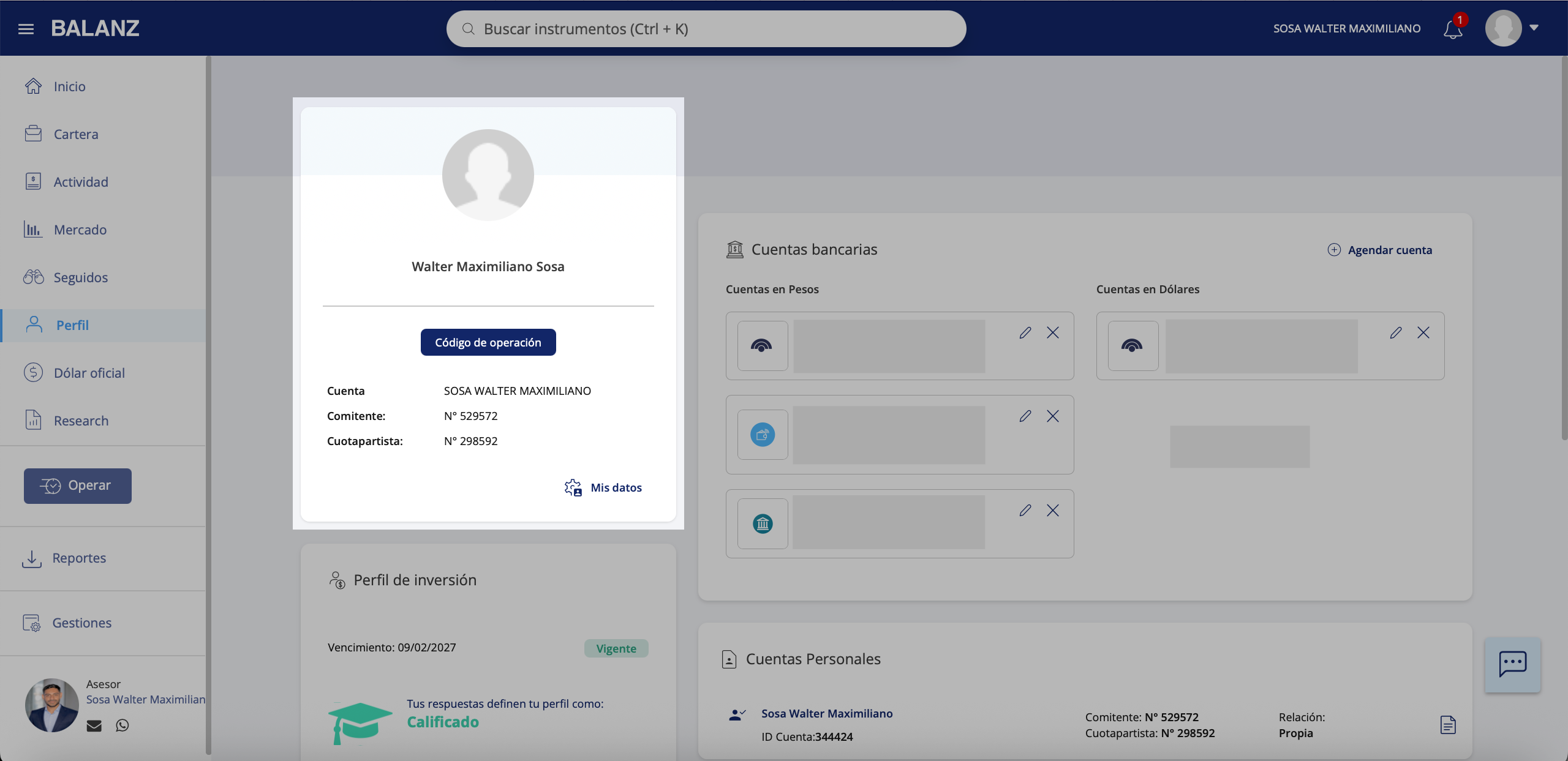Contact advisor via WhatsApp icon
The width and height of the screenshot is (1568, 761).
tap(123, 725)
